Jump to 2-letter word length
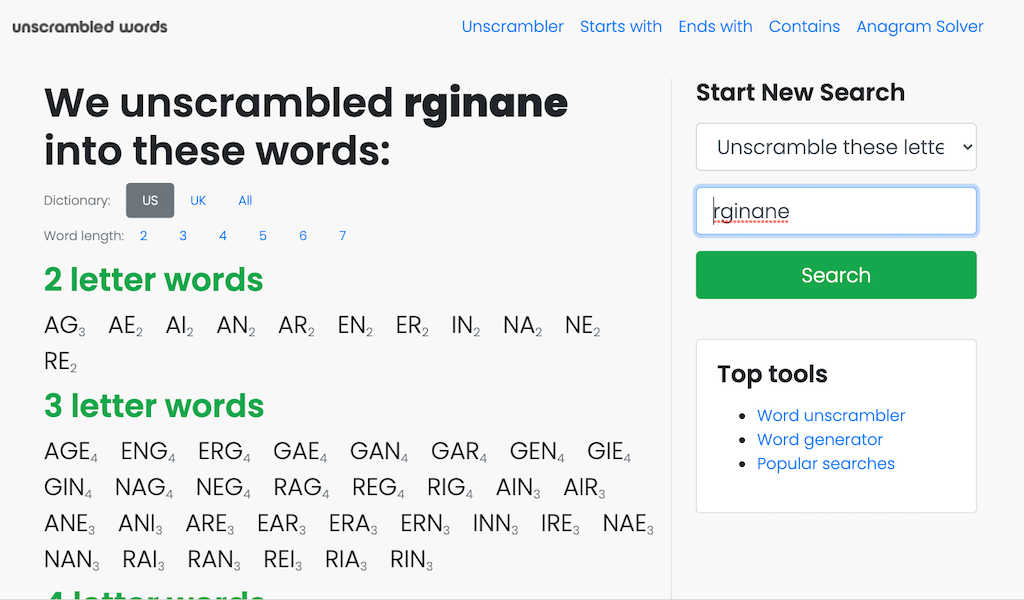 coord(144,236)
